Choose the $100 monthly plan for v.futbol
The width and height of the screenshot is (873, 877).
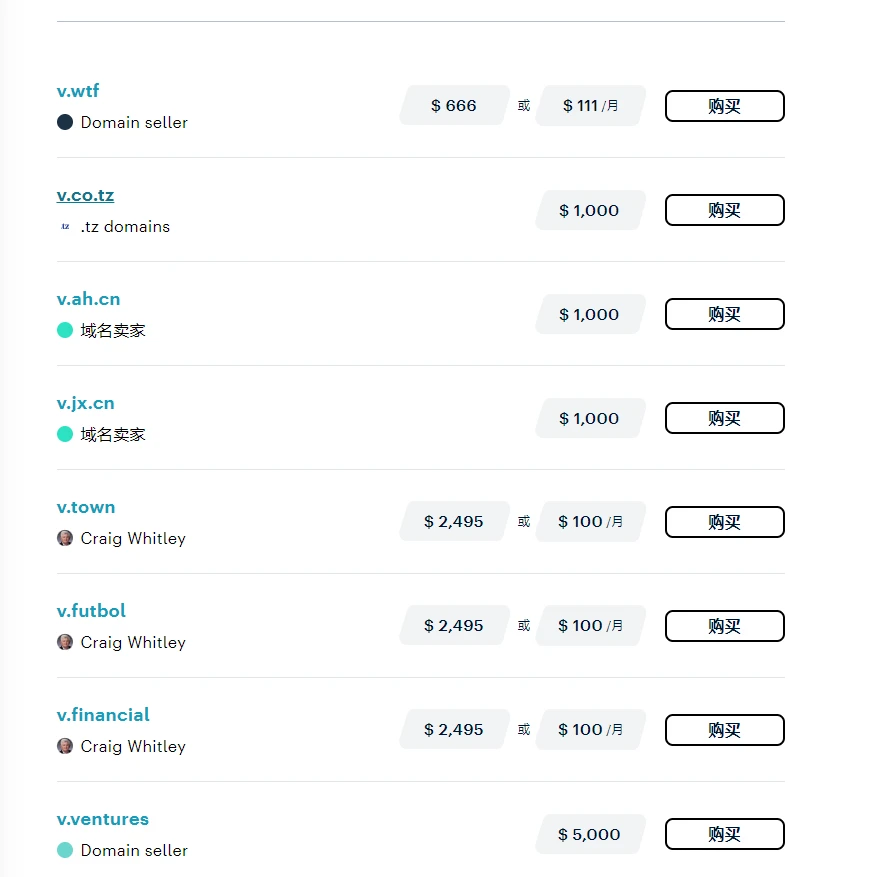coord(590,626)
